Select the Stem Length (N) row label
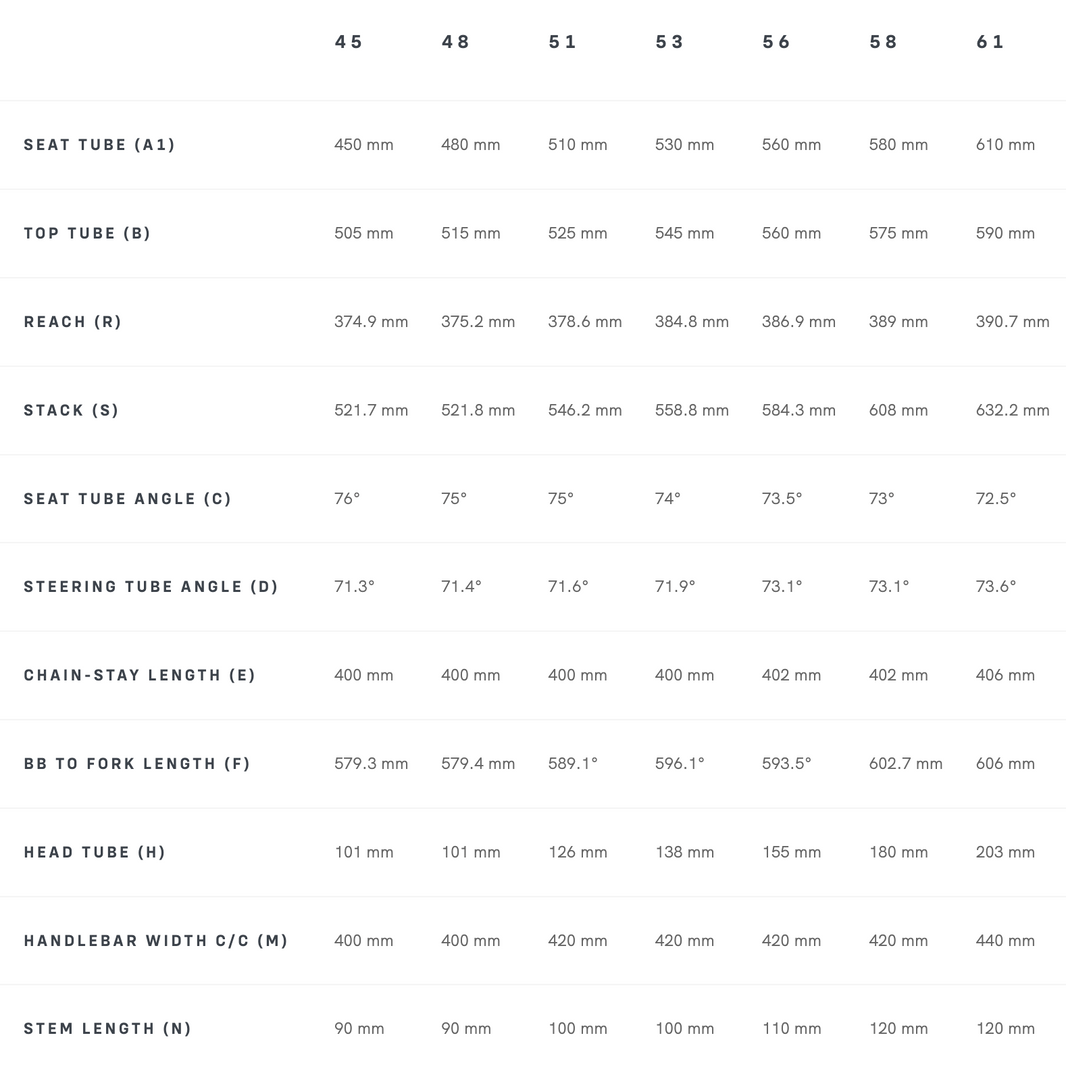This screenshot has width=1066, height=1069. (108, 1029)
